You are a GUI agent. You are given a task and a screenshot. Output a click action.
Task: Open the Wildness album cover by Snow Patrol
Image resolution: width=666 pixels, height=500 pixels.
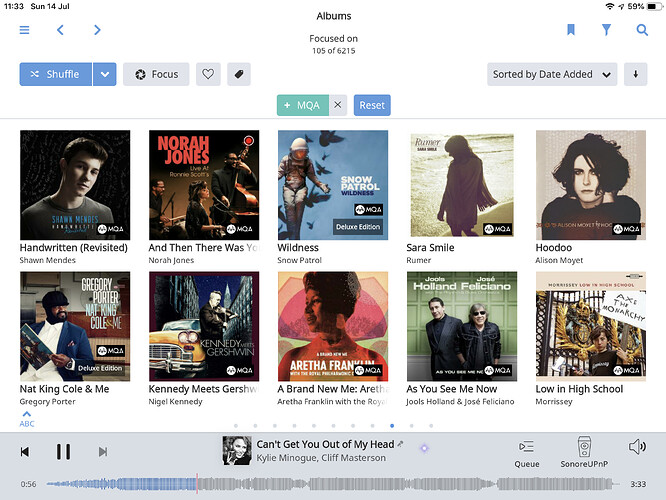[x=332, y=185]
